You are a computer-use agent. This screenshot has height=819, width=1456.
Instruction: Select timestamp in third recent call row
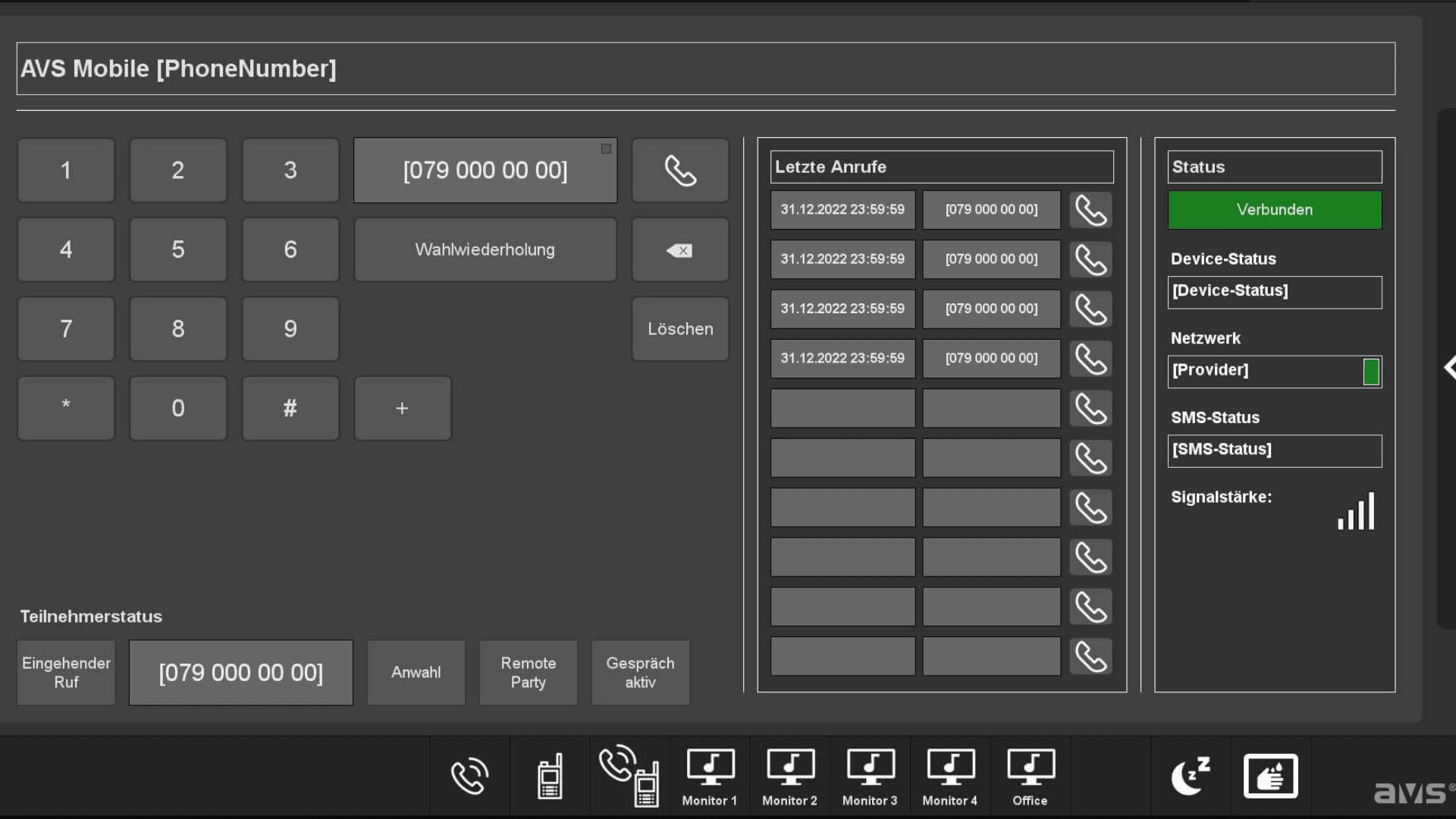(843, 309)
